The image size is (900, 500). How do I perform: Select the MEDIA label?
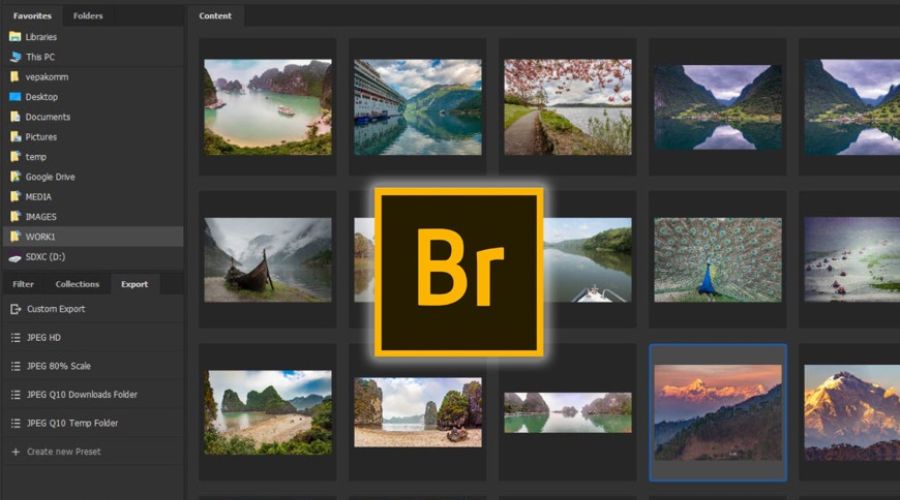pos(38,197)
